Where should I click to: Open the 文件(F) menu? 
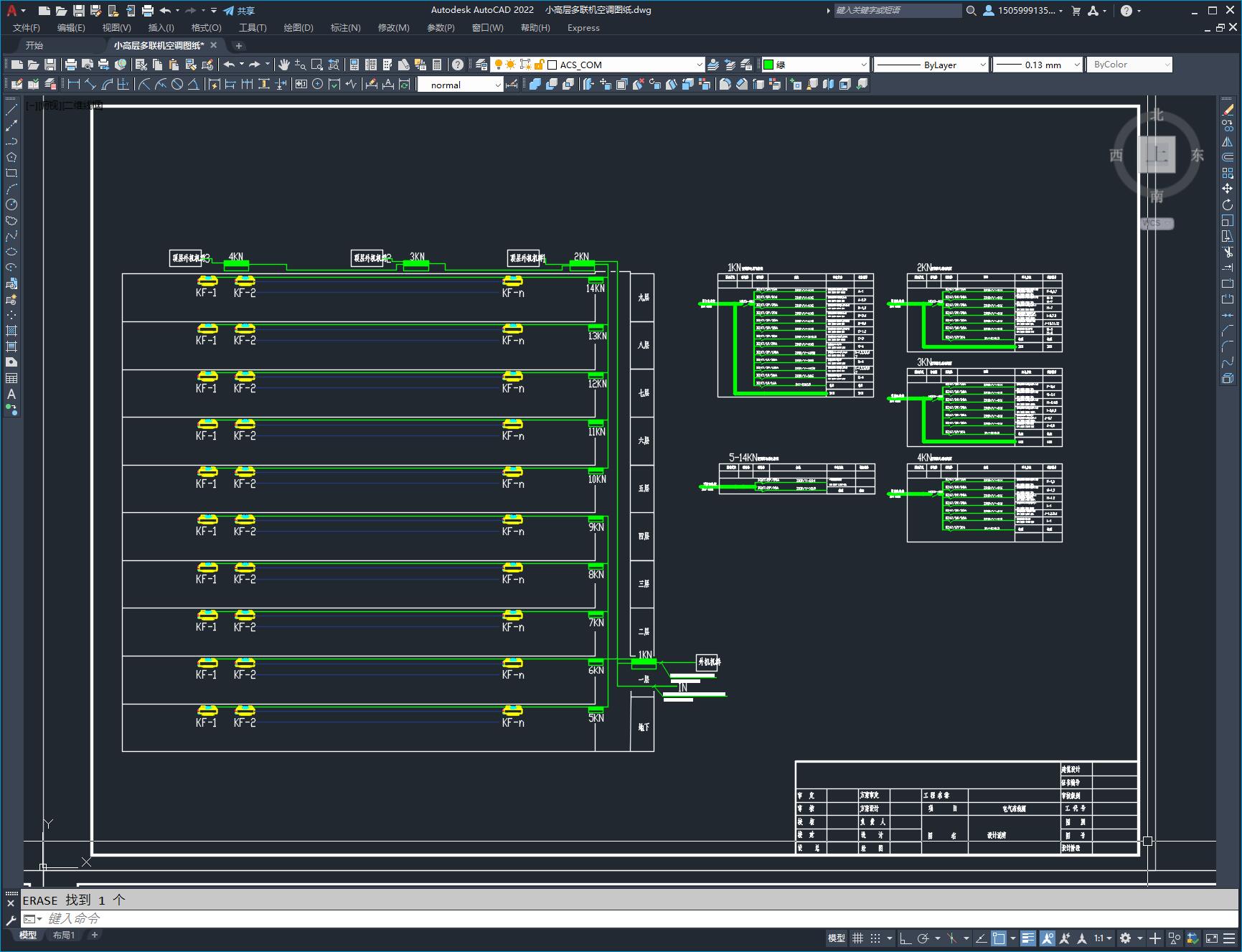coord(27,28)
